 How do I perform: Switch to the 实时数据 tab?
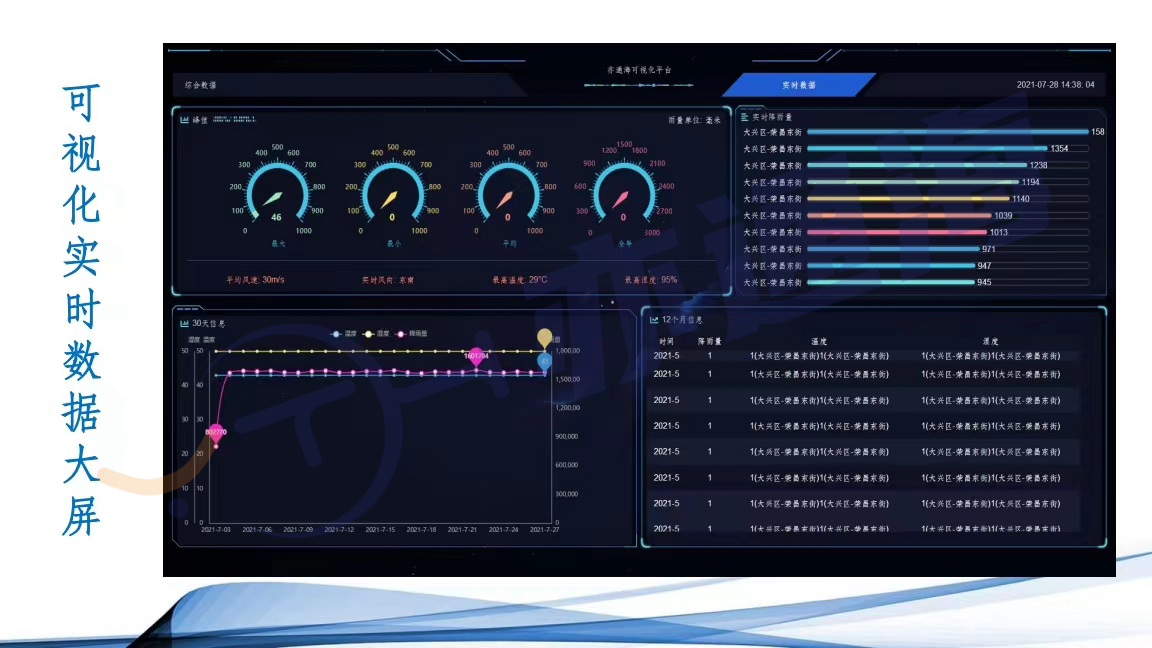point(799,85)
